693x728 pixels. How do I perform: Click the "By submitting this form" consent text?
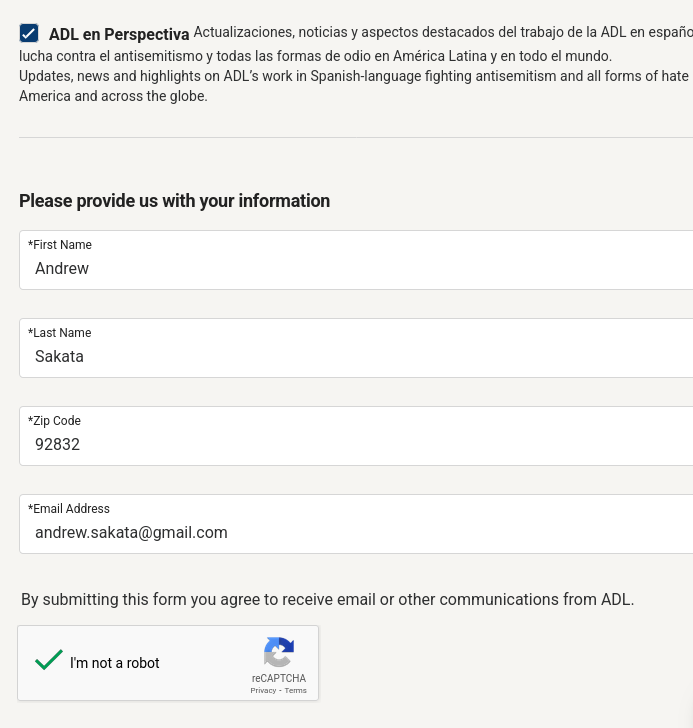click(328, 600)
